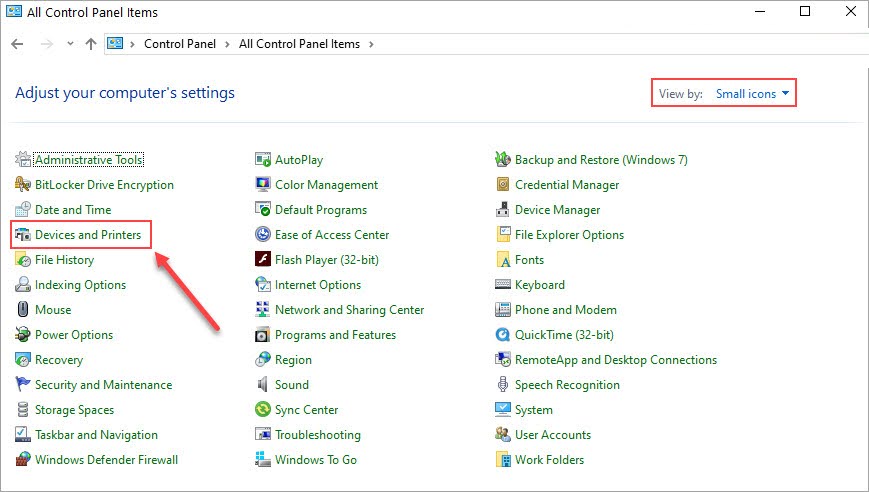Click the User Accounts link
The height and width of the screenshot is (492, 869).
pos(552,435)
